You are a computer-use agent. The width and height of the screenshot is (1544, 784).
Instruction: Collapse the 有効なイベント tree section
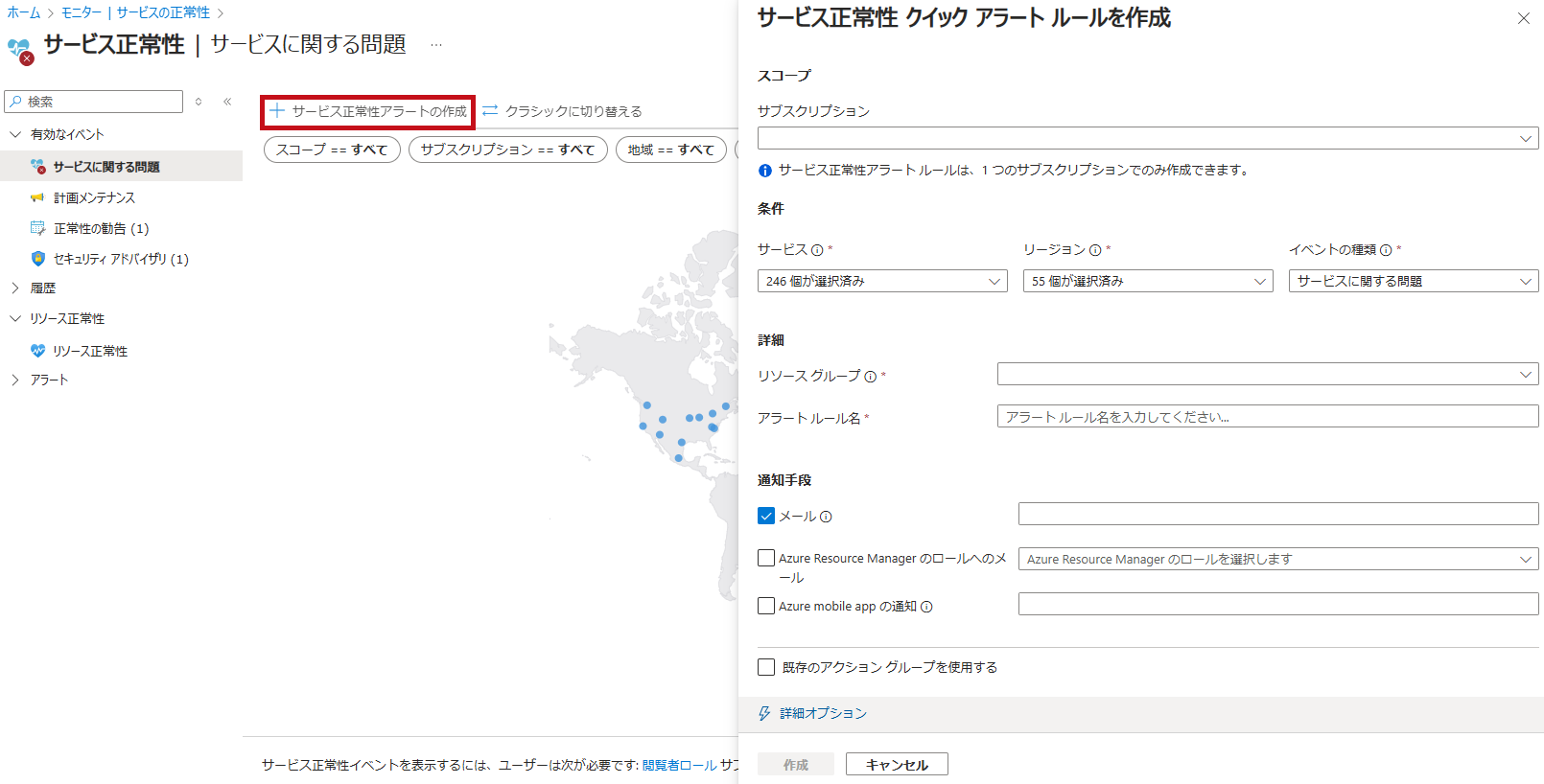coord(15,134)
